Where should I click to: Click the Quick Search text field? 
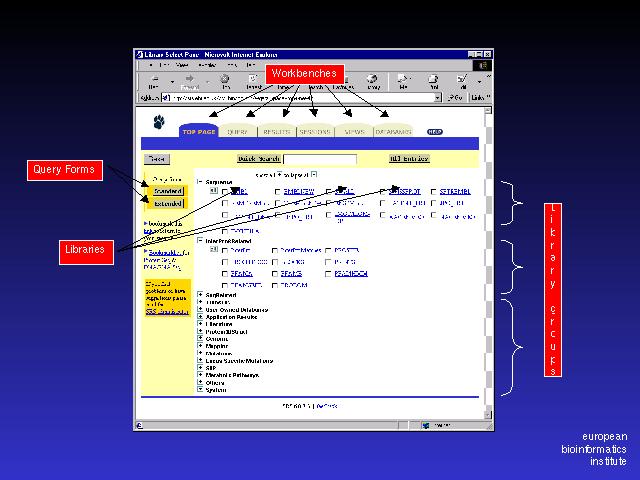[x=319, y=158]
